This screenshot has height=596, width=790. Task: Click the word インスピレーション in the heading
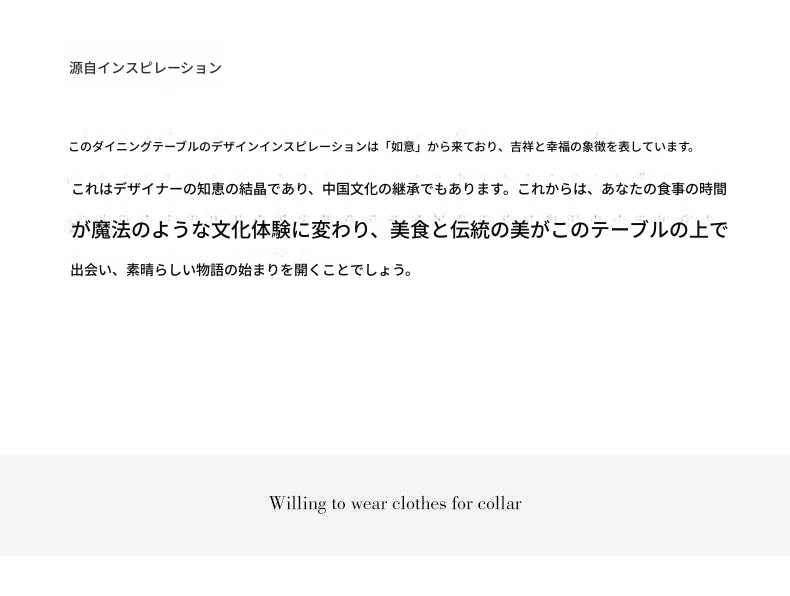point(159,68)
